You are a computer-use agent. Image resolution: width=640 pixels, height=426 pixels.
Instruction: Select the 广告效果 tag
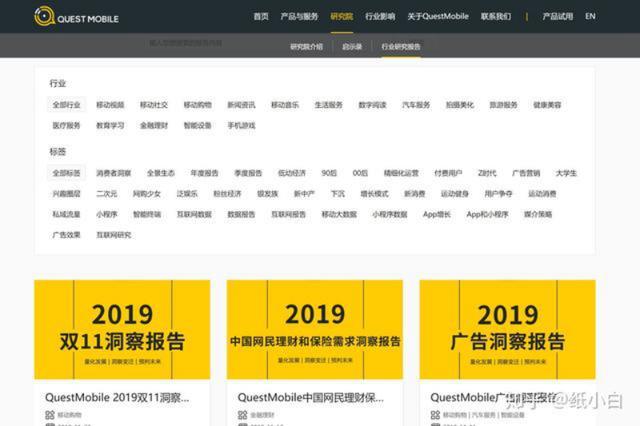(67, 235)
